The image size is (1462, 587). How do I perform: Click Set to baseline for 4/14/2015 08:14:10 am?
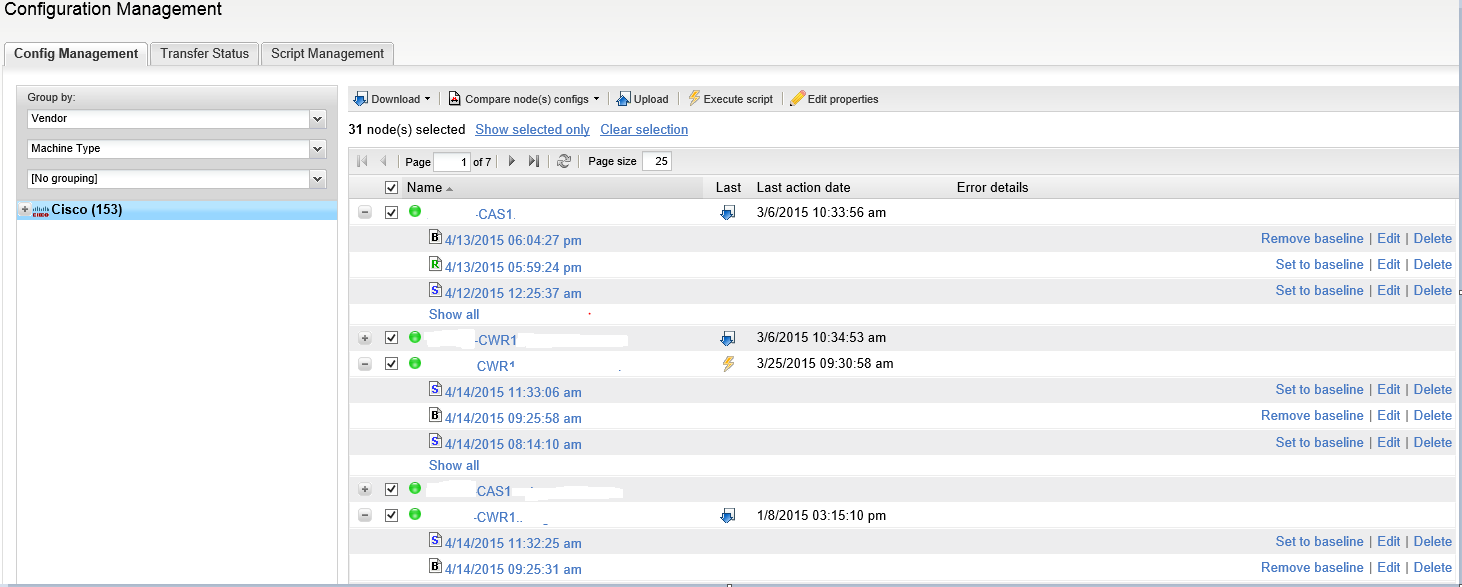[x=1319, y=442]
